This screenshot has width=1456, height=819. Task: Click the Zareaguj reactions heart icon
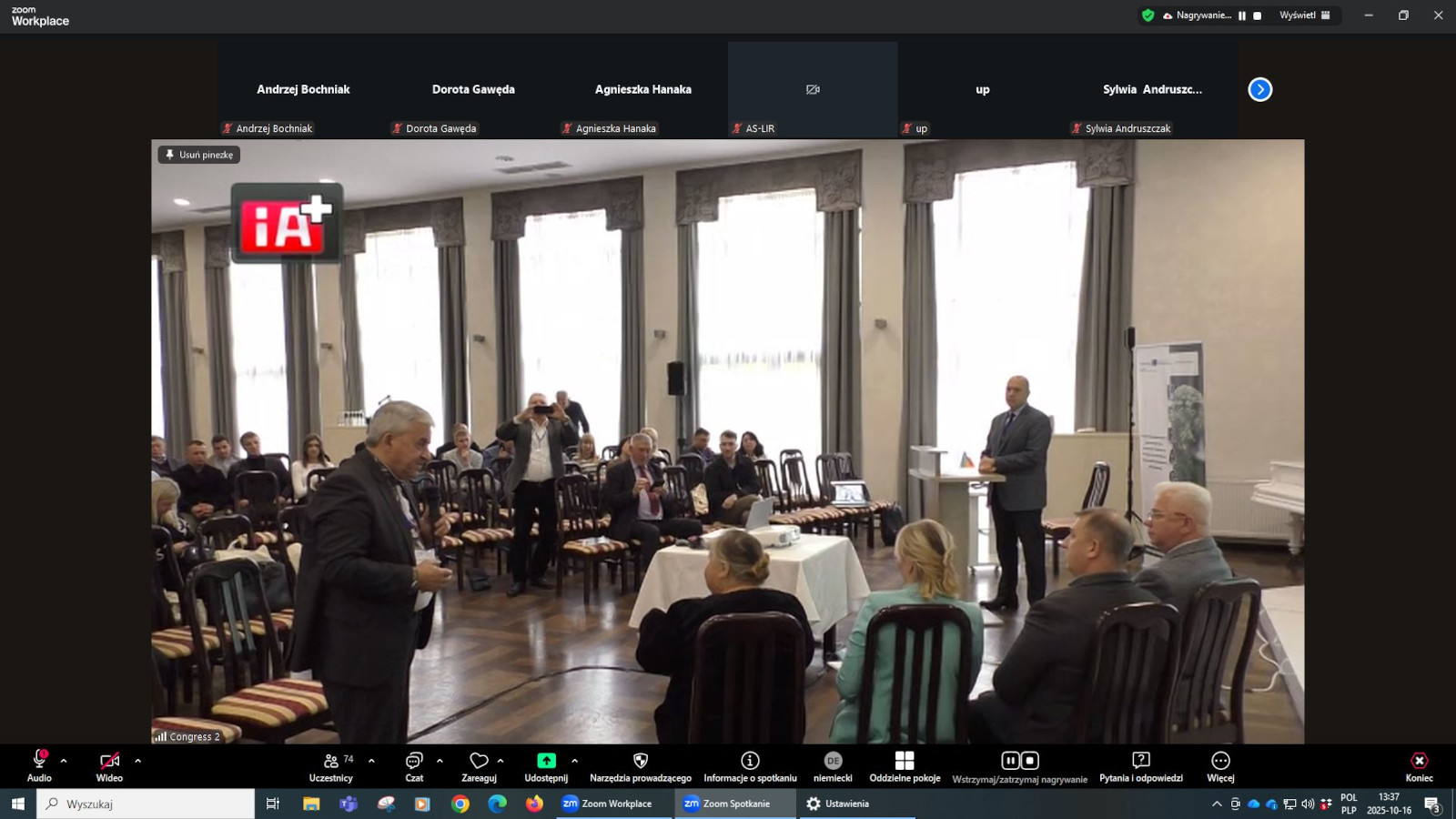point(479,761)
